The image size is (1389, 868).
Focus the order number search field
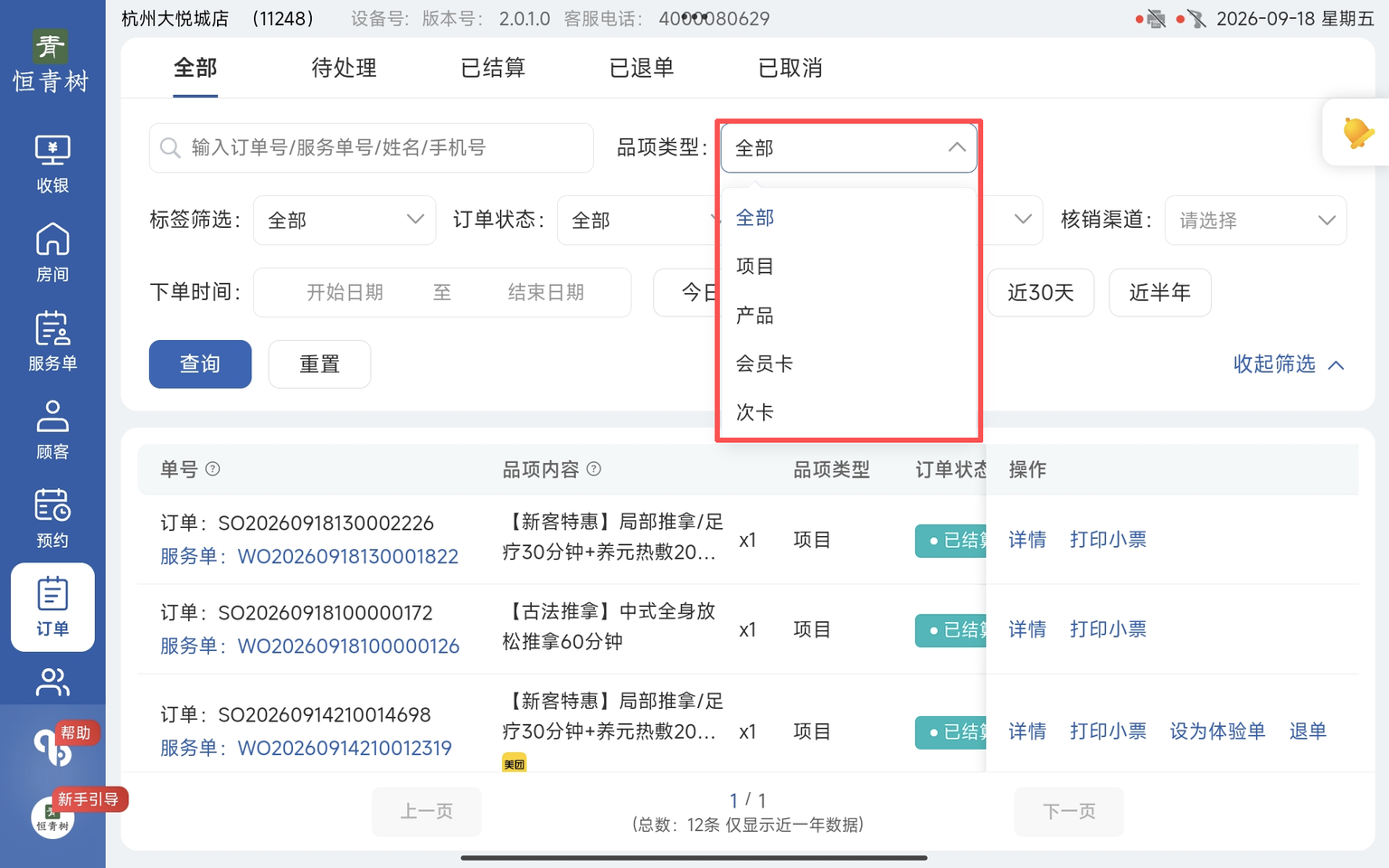(x=371, y=147)
